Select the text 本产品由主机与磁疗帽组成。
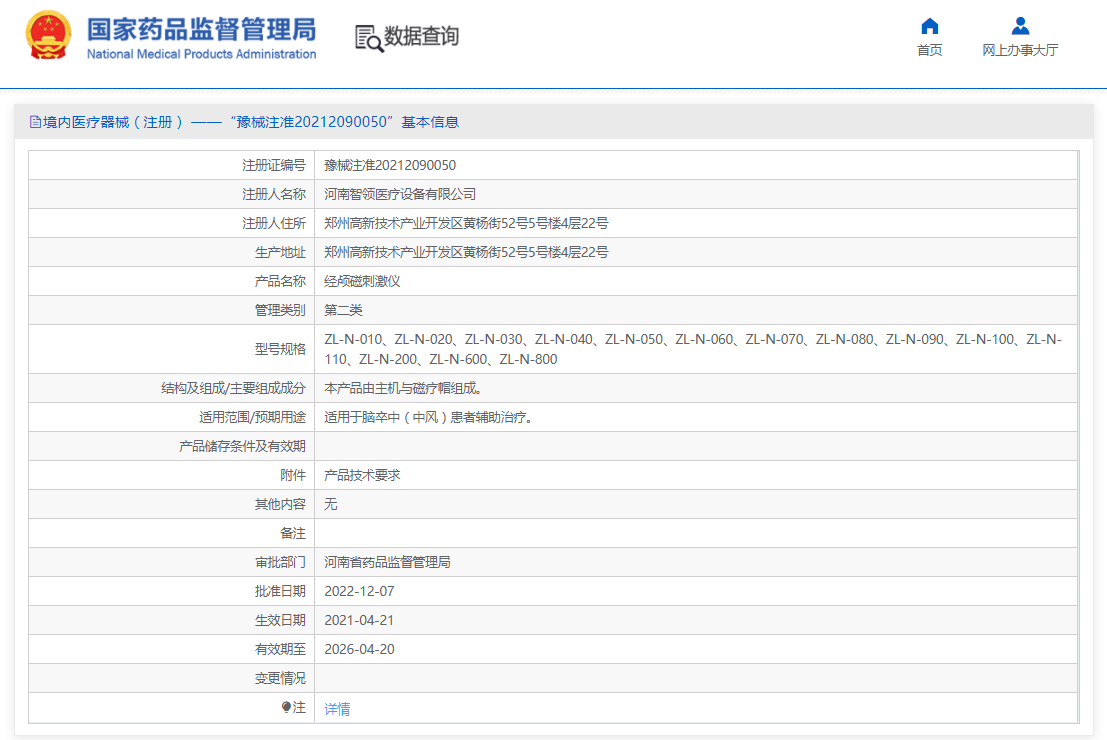Image resolution: width=1107 pixels, height=740 pixels. click(x=403, y=388)
